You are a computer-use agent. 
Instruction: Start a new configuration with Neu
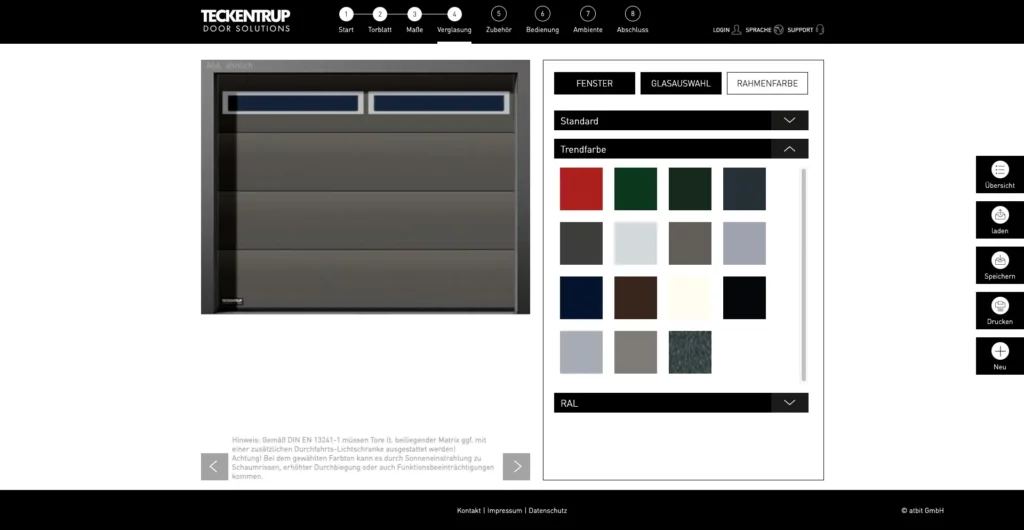[x=999, y=352]
